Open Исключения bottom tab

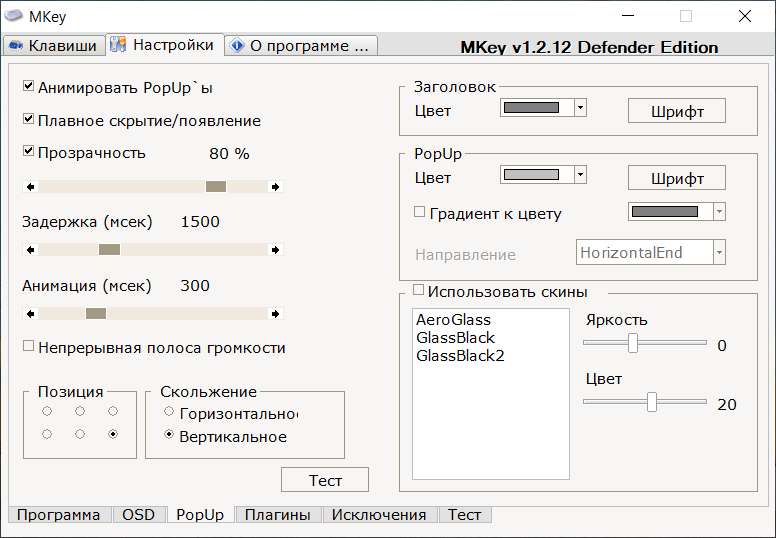379,515
